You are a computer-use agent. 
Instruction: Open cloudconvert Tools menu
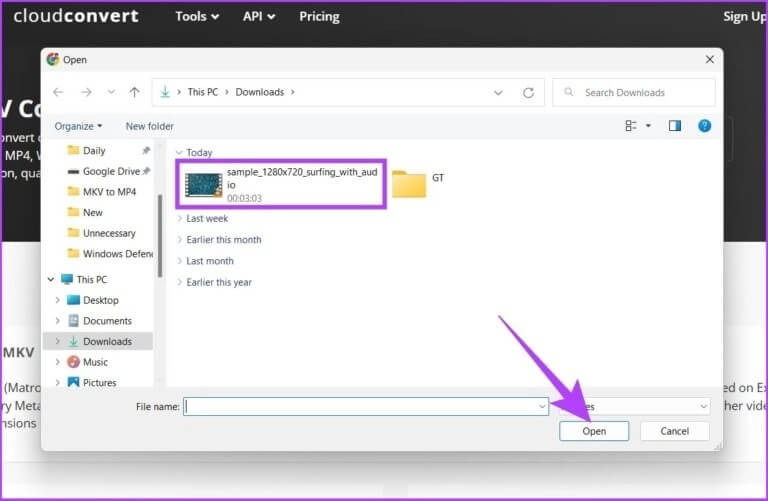197,17
